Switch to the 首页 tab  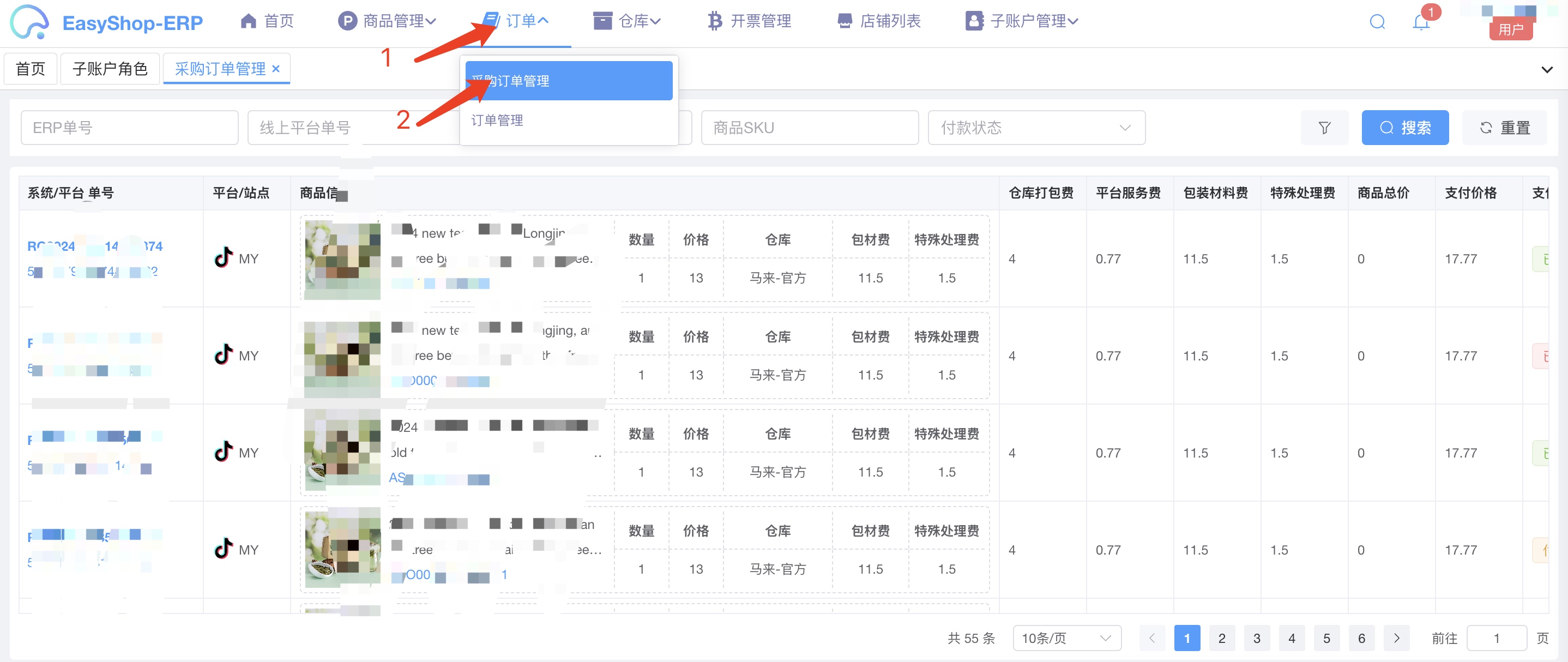31,69
